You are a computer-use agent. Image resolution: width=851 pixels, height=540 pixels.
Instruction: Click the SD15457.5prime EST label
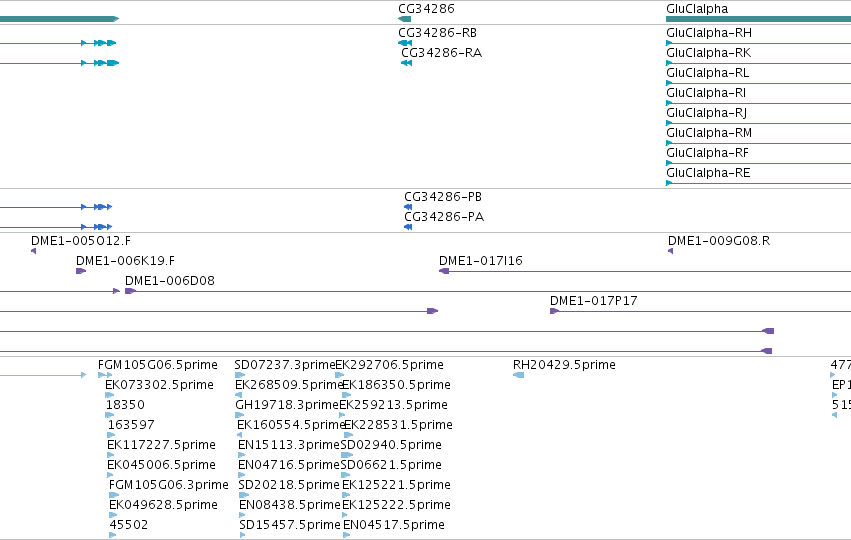[x=290, y=525]
